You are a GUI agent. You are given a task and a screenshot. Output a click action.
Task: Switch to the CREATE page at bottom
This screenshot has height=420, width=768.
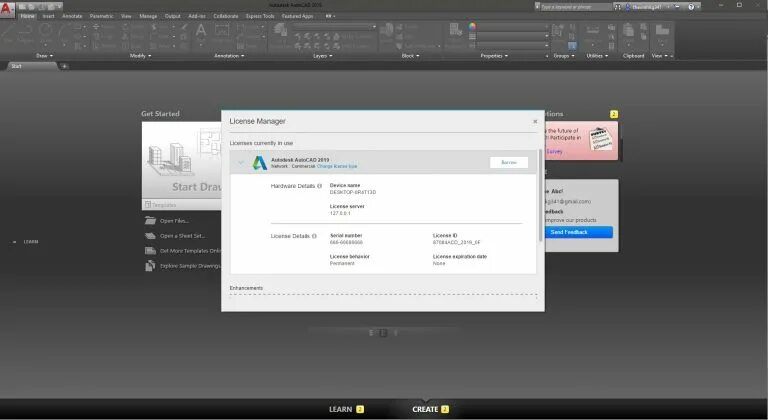(430, 409)
